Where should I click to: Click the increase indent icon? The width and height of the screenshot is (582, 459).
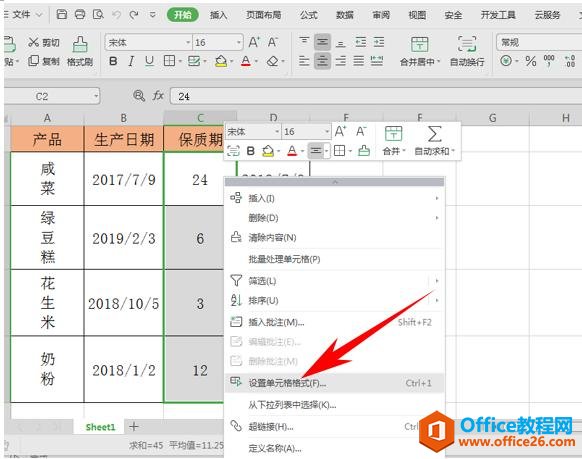click(x=379, y=42)
